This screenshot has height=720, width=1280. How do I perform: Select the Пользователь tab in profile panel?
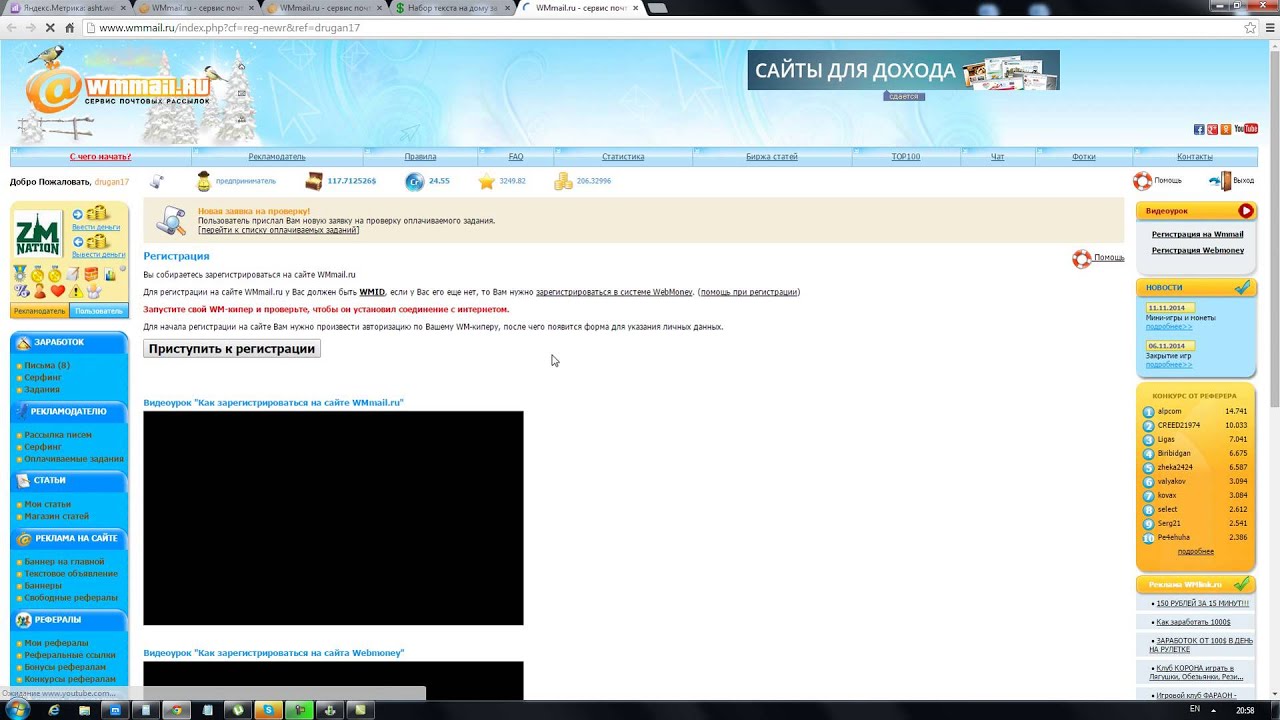pyautogui.click(x=99, y=311)
